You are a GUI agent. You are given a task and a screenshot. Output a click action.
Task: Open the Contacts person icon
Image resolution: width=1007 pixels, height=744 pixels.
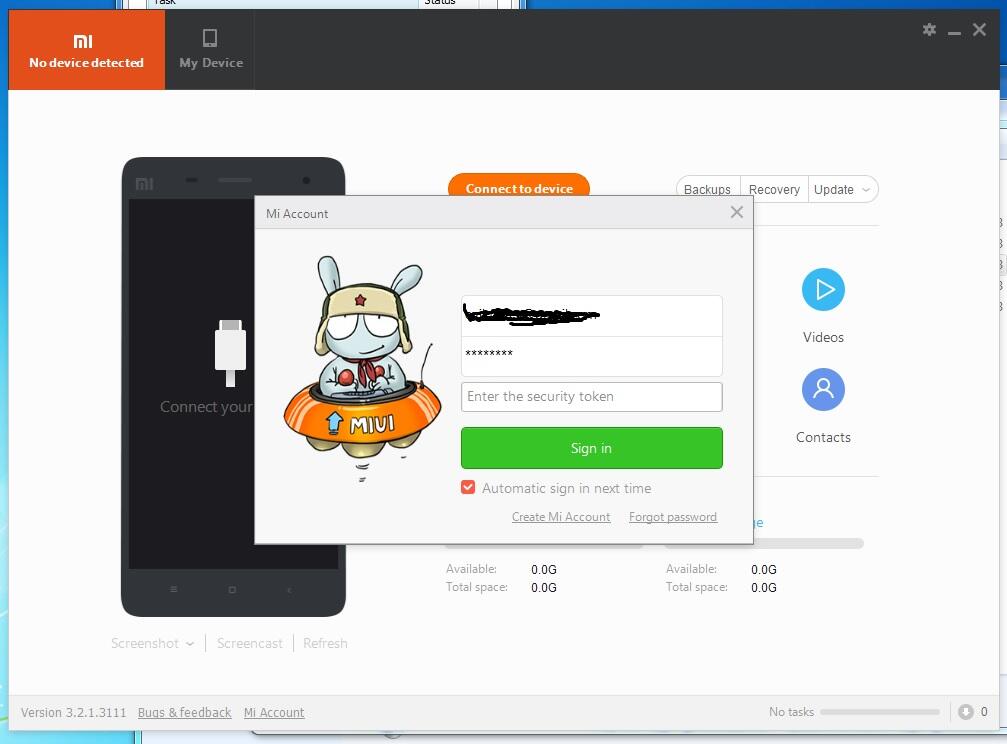pos(823,389)
